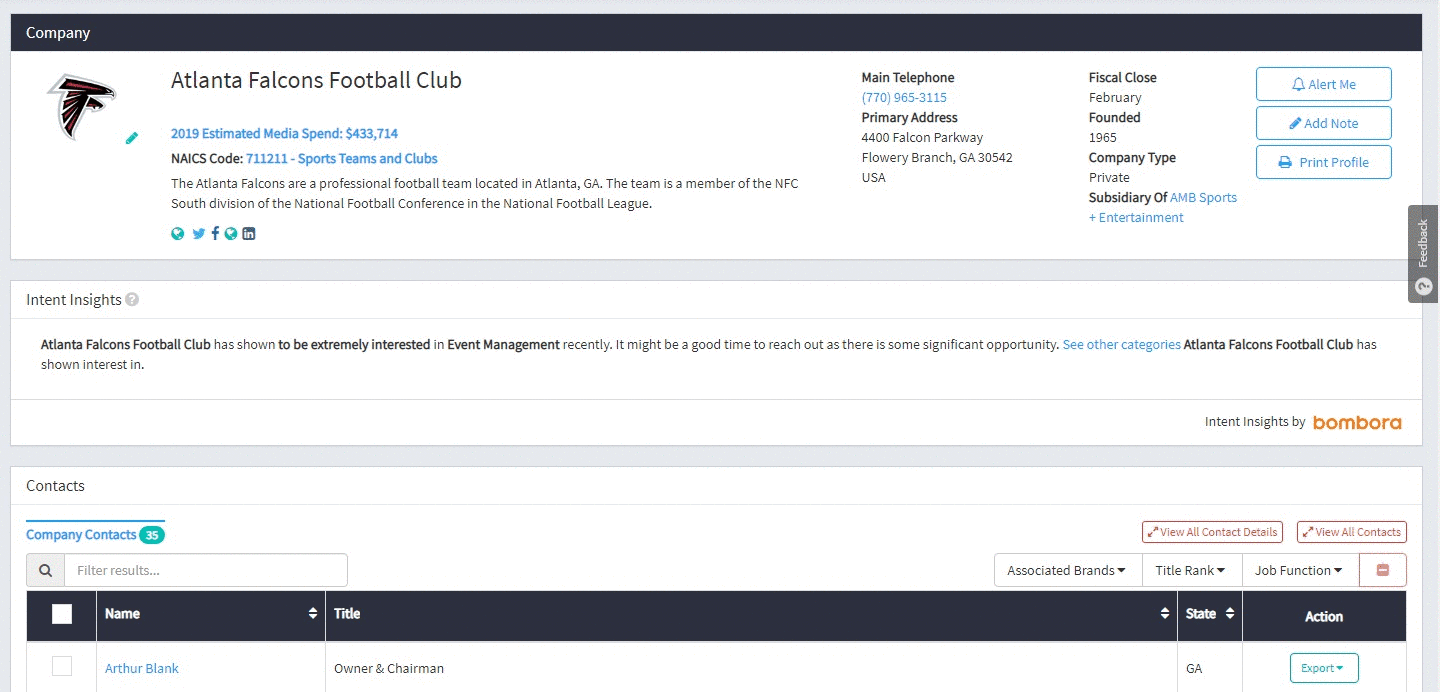Viewport: 1440px width, 692px height.
Task: Open the Title Rank dropdown
Action: tap(1191, 570)
